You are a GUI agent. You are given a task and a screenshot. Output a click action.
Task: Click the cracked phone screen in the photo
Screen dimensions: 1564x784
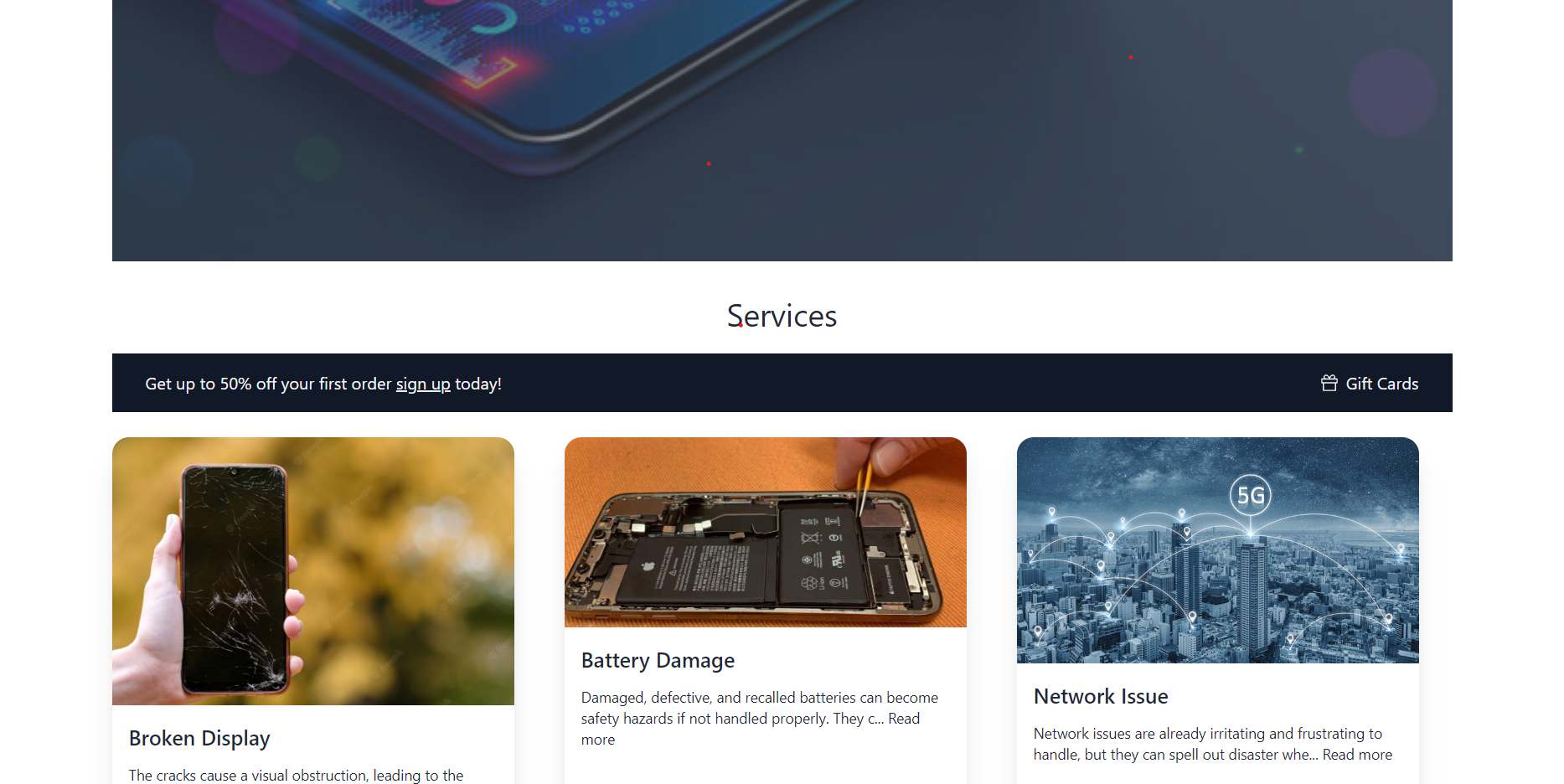pos(235,580)
